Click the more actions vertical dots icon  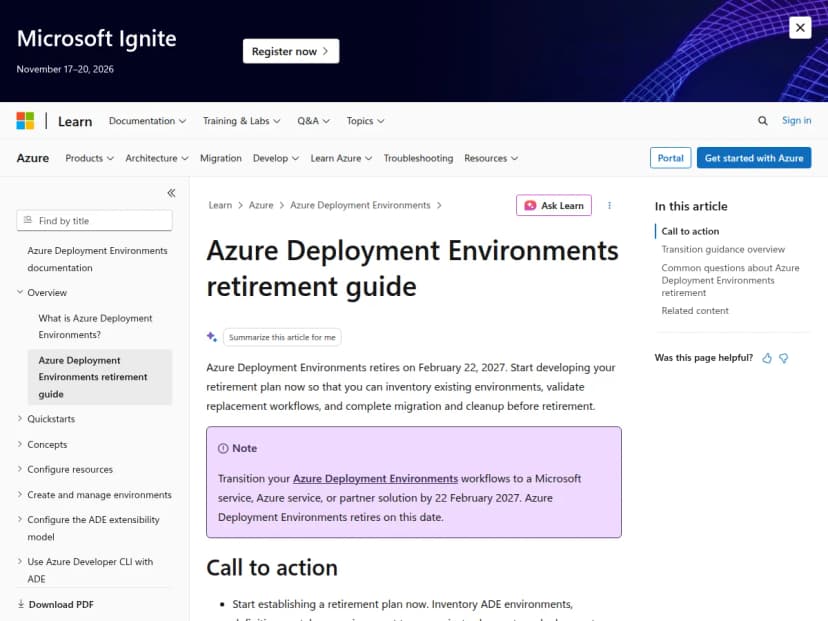point(609,205)
